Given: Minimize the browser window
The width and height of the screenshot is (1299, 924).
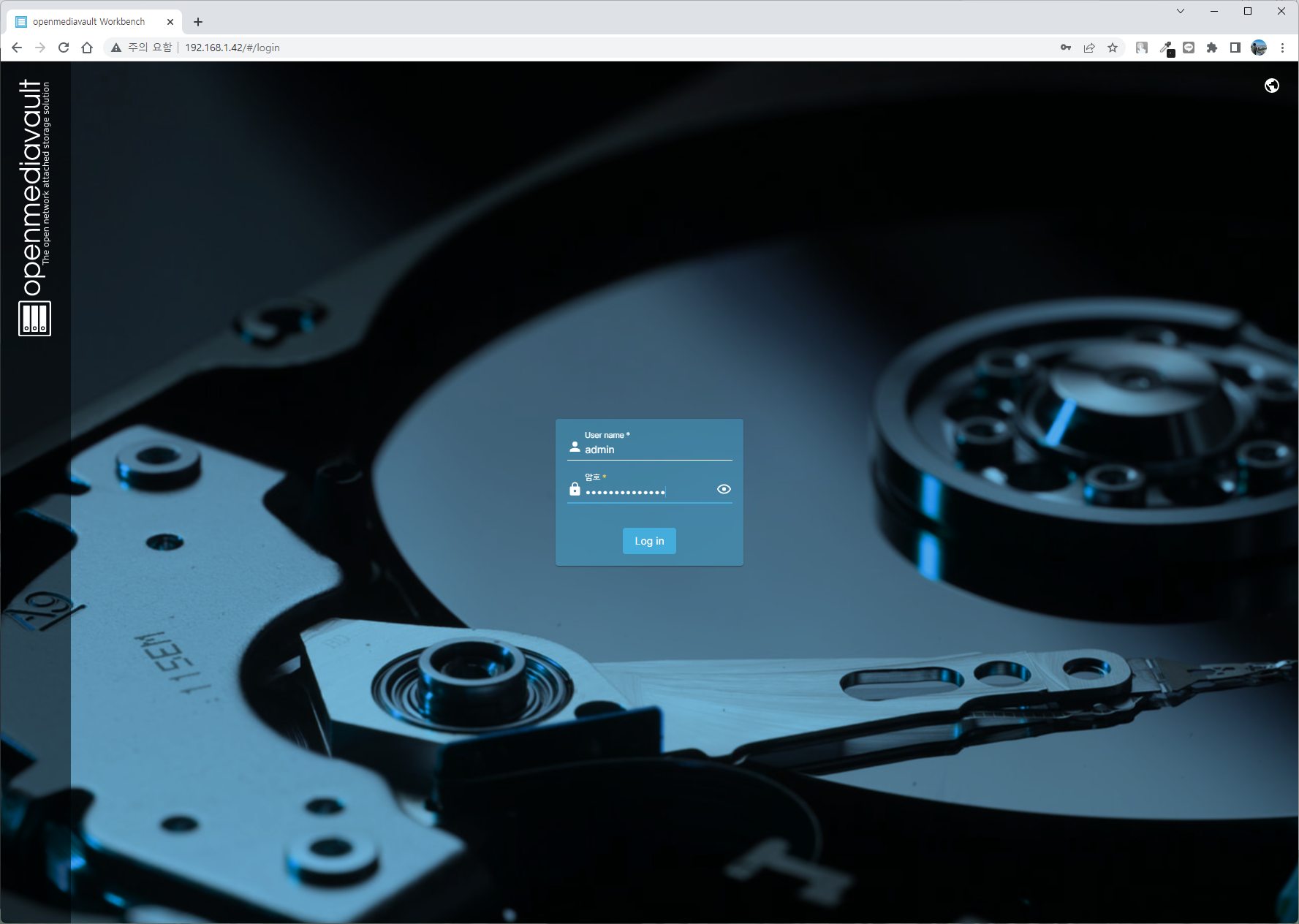Looking at the screenshot, I should 1214,11.
